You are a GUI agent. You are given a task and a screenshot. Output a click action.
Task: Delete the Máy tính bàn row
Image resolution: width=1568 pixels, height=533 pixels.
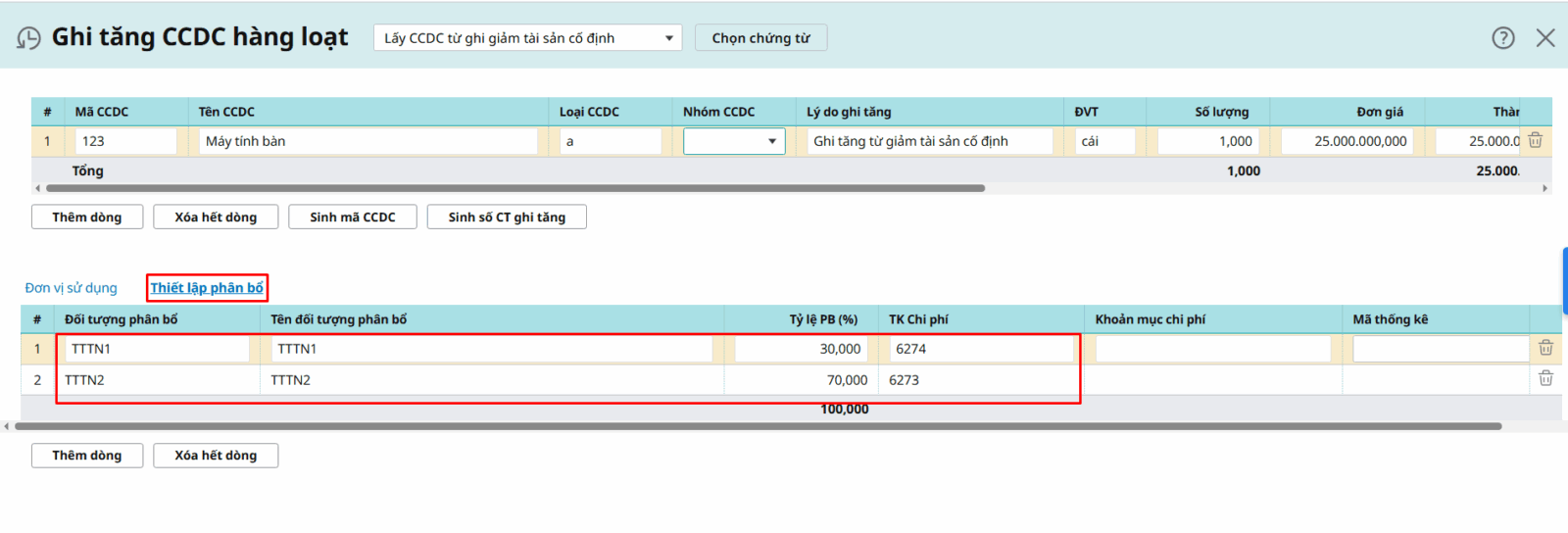click(1535, 141)
